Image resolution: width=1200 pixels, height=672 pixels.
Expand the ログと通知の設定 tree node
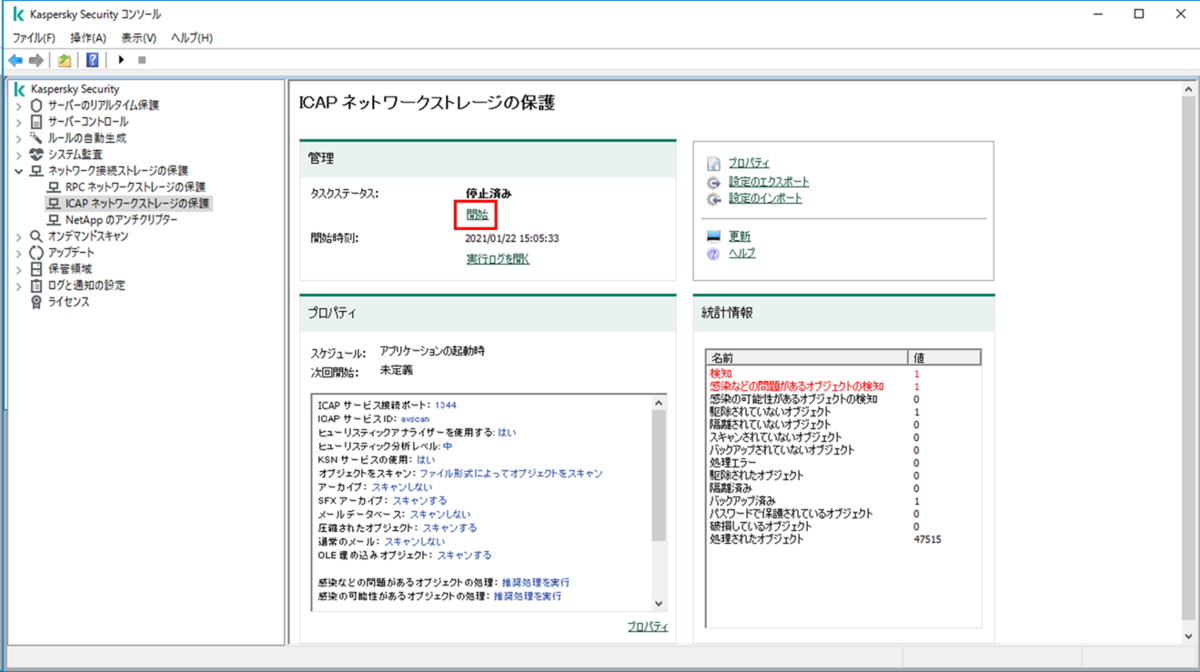pyautogui.click(x=19, y=285)
